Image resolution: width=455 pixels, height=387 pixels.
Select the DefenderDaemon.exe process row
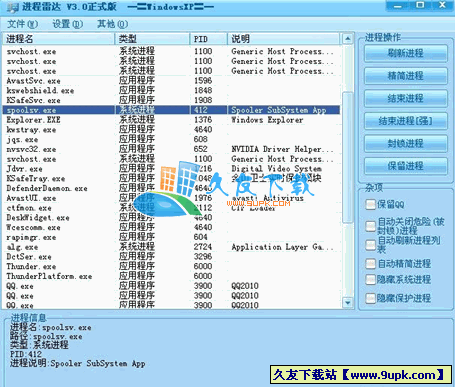click(x=171, y=188)
